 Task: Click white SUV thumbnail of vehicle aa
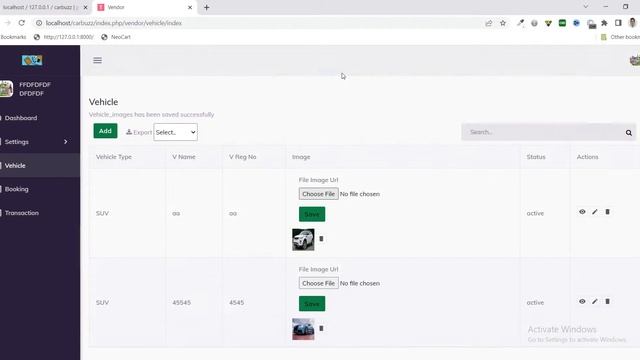pos(303,239)
